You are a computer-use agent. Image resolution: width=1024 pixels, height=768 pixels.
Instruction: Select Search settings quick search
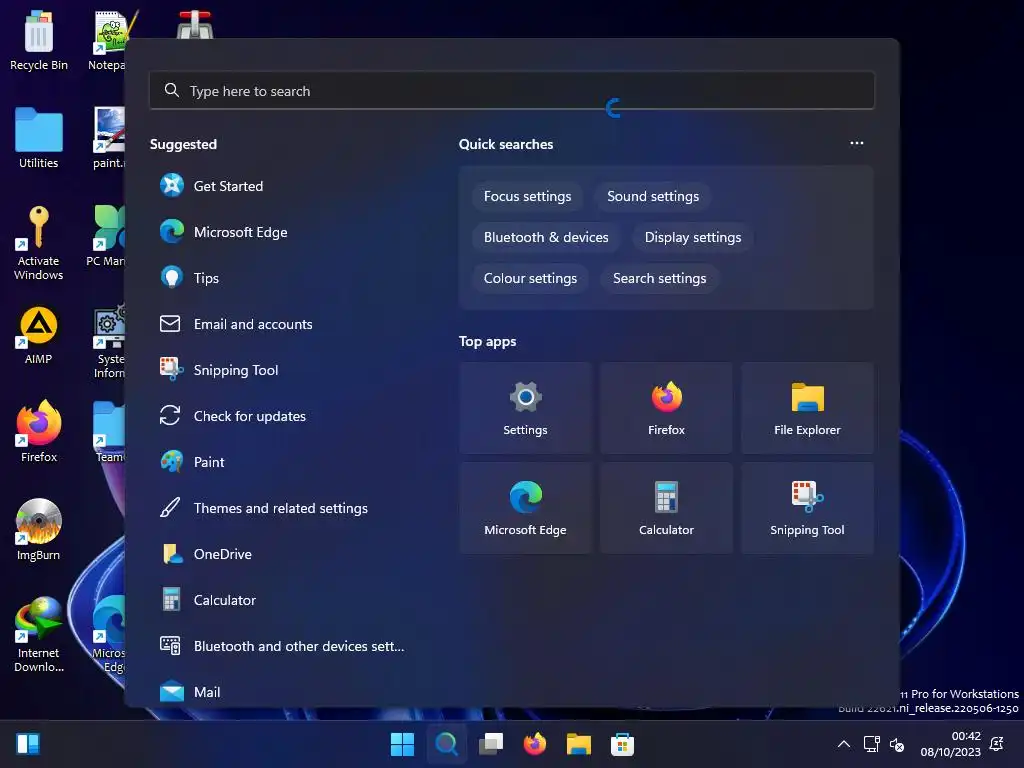(660, 279)
